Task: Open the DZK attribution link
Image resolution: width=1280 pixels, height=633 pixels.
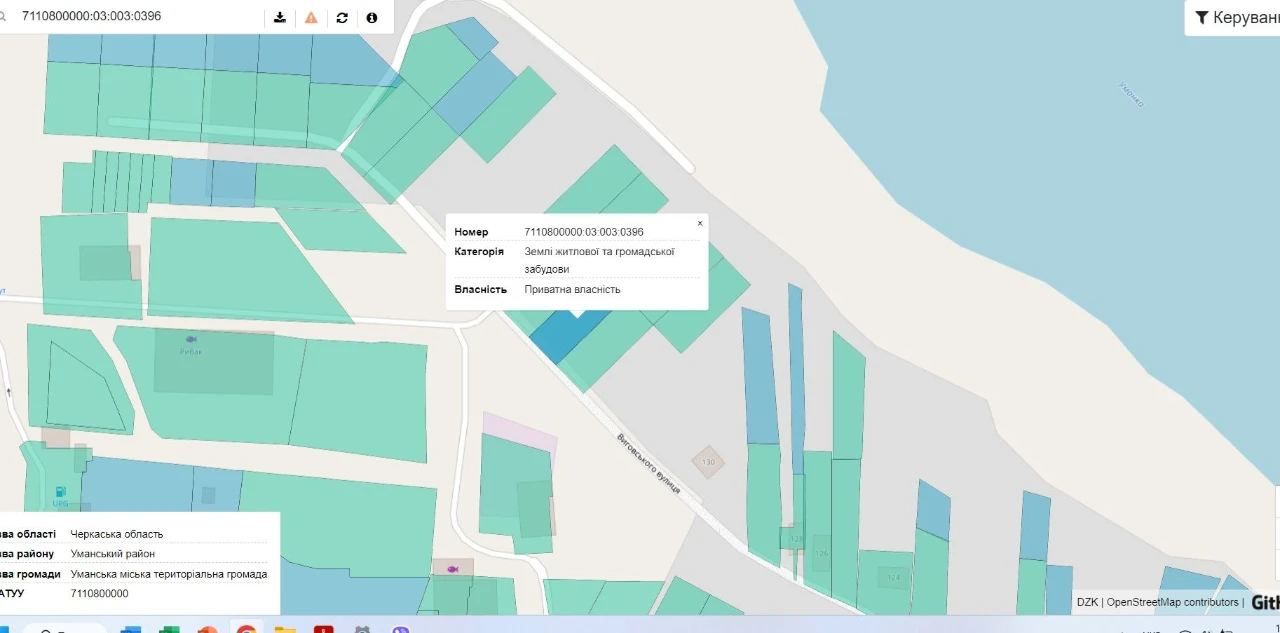Action: click(1087, 602)
